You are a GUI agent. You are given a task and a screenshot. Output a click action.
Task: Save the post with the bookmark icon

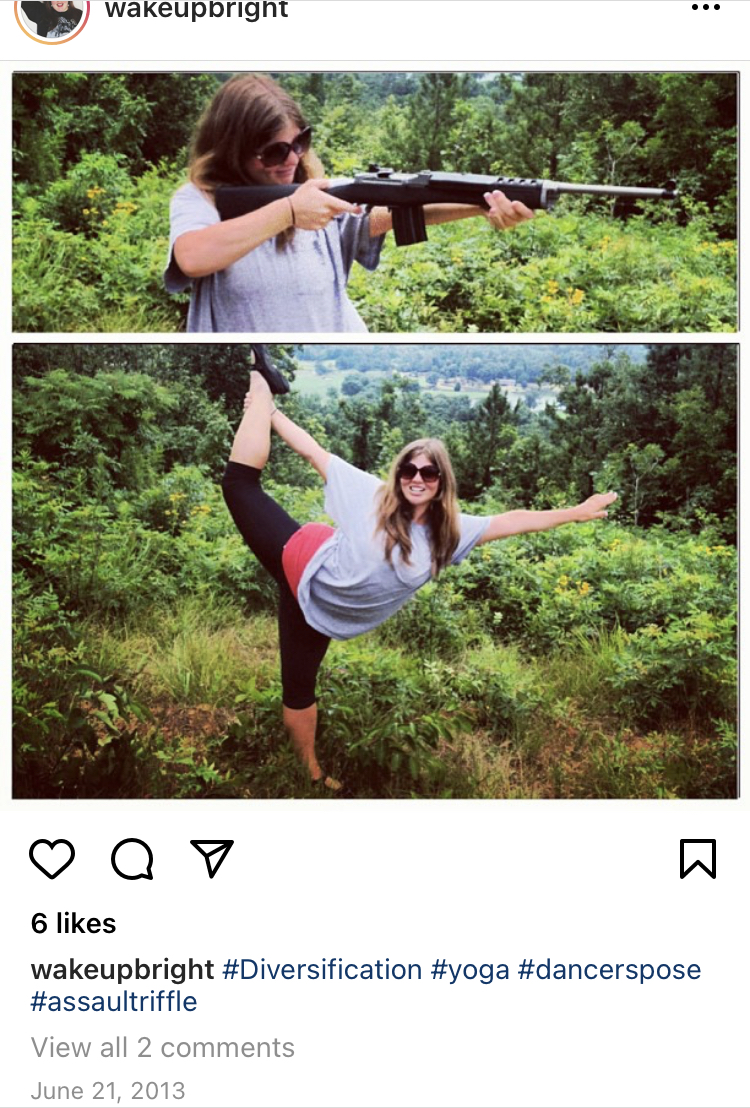point(698,859)
